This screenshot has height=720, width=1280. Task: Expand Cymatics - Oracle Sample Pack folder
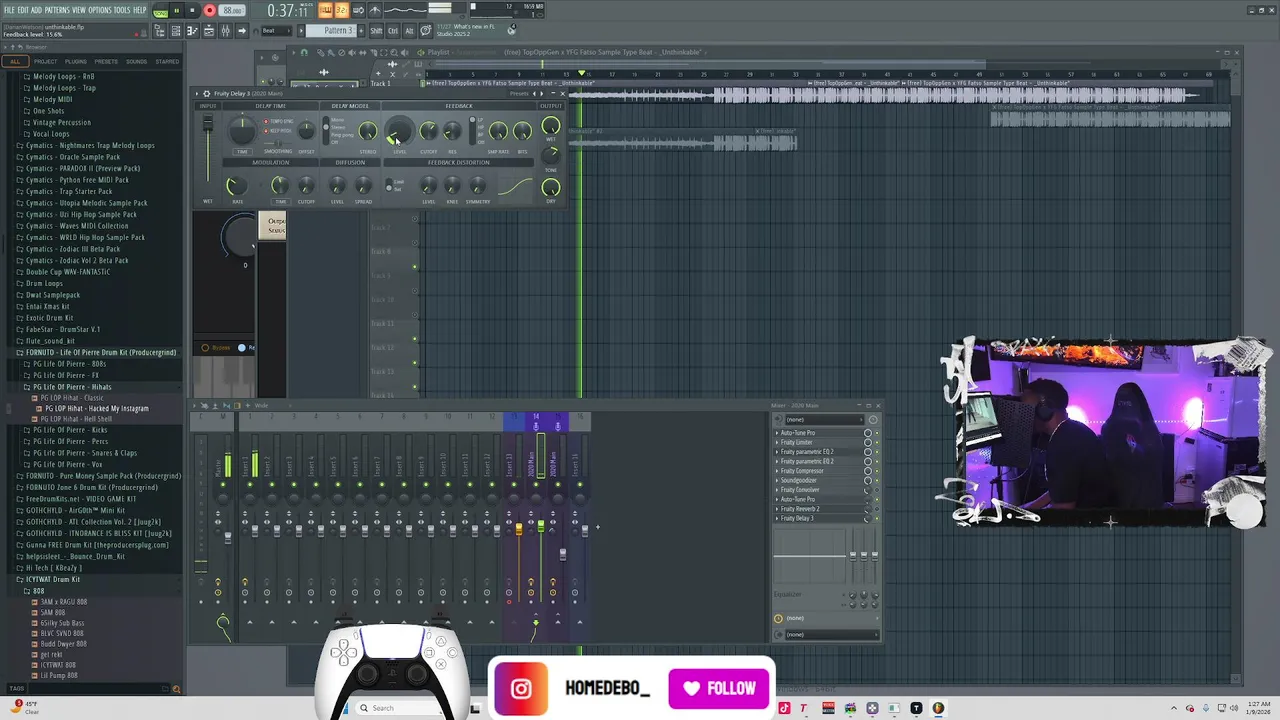click(x=72, y=157)
